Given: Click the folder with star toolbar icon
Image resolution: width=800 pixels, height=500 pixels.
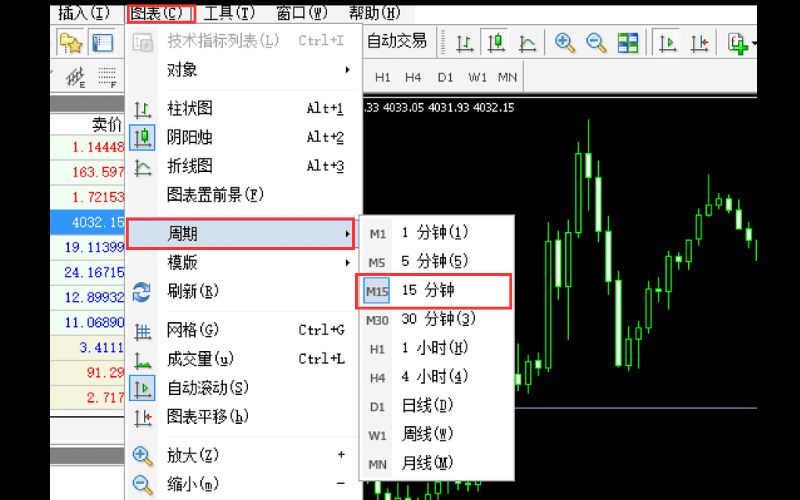Looking at the screenshot, I should pyautogui.click(x=71, y=43).
